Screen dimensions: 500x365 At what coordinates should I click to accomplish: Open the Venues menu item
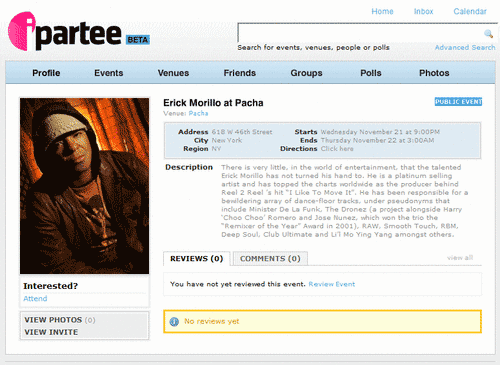(x=173, y=73)
